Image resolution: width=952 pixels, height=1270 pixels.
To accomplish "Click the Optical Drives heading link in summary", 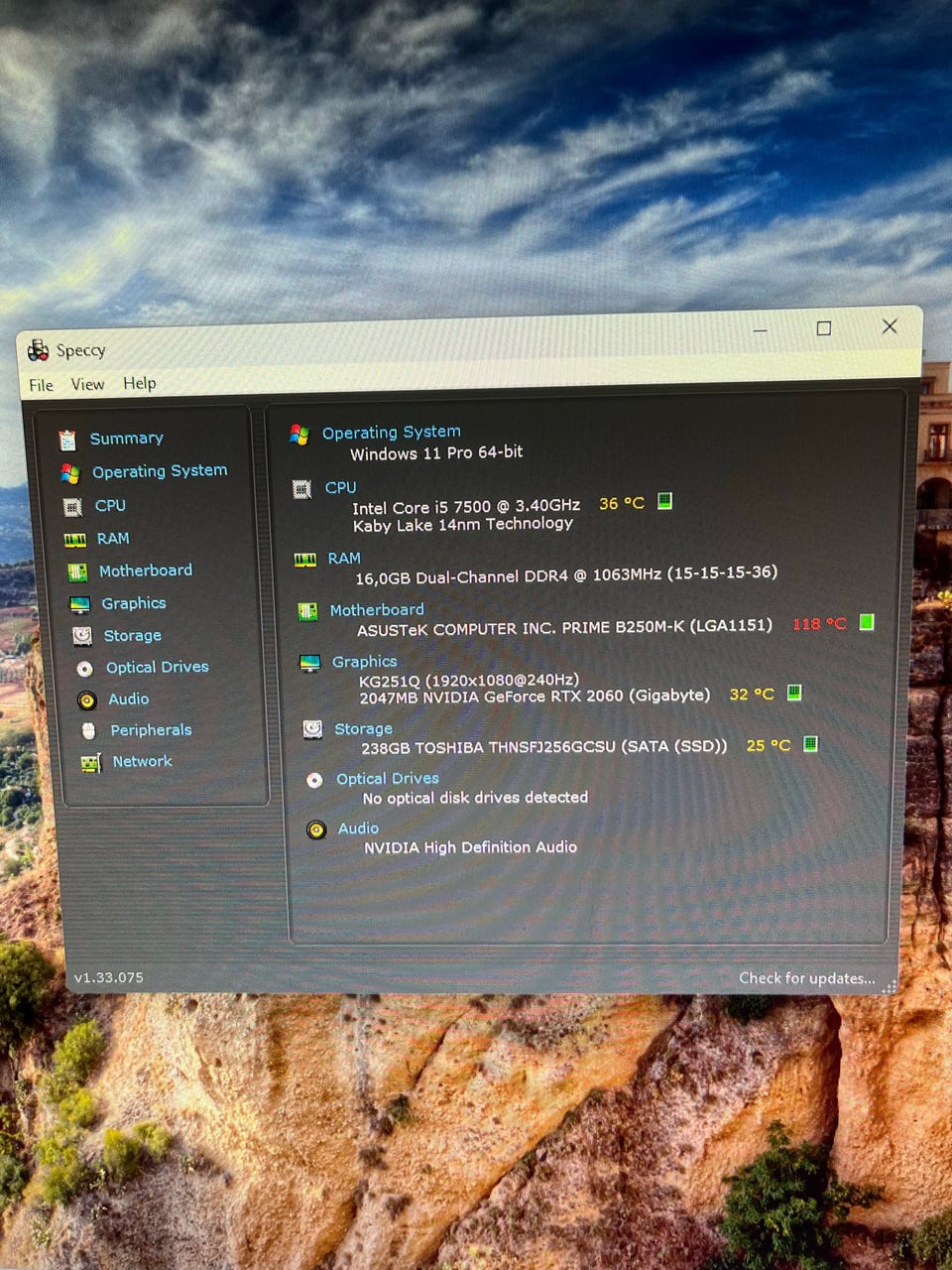I will (x=388, y=779).
